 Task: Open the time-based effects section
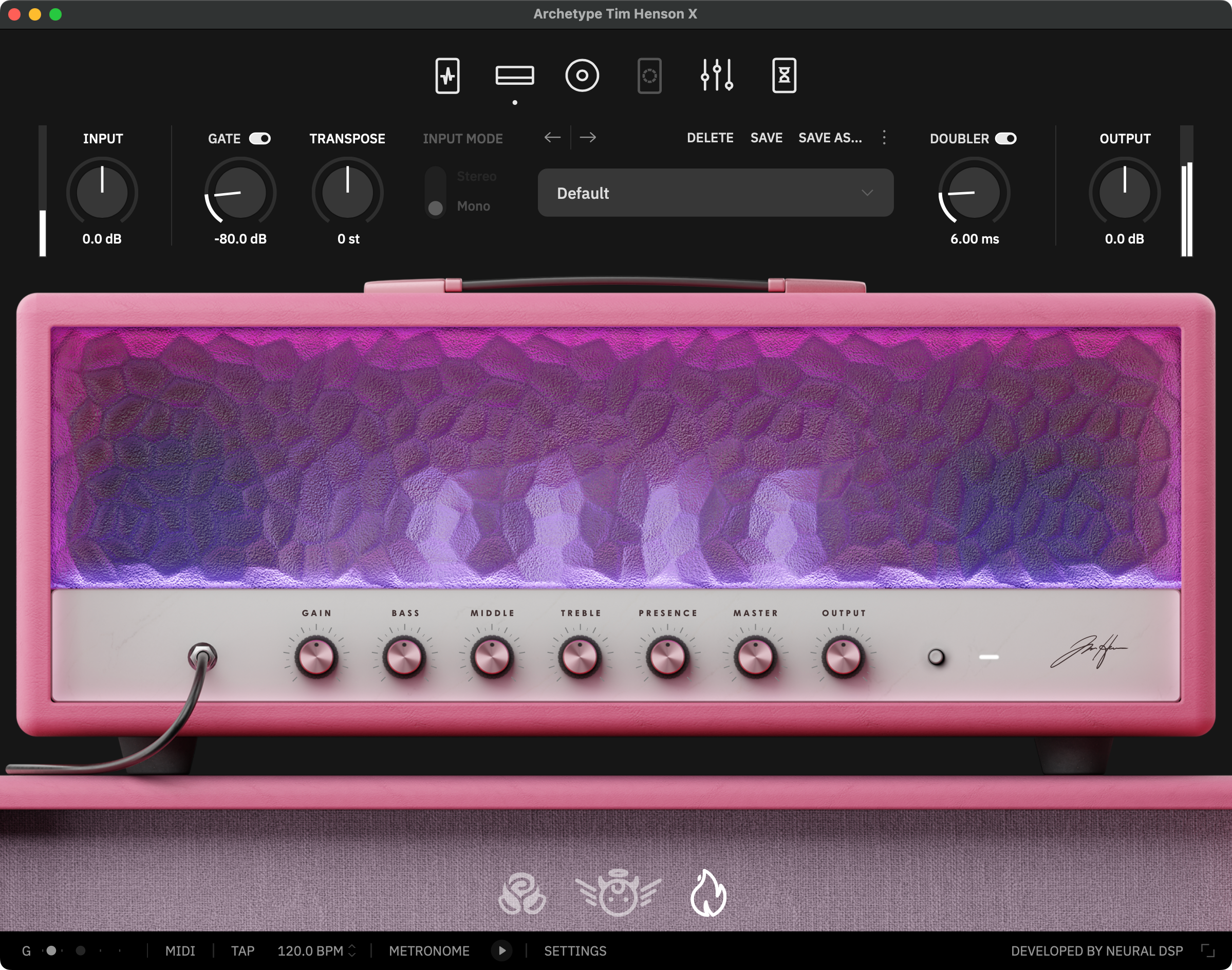pyautogui.click(x=784, y=76)
